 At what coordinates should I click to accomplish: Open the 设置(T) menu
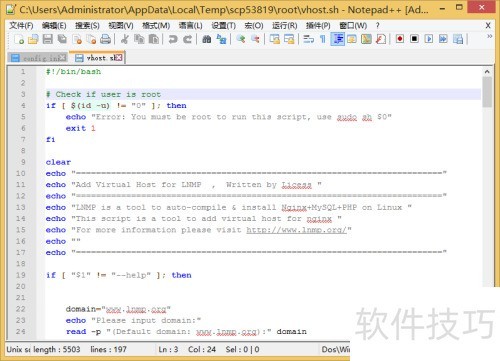[x=223, y=25]
